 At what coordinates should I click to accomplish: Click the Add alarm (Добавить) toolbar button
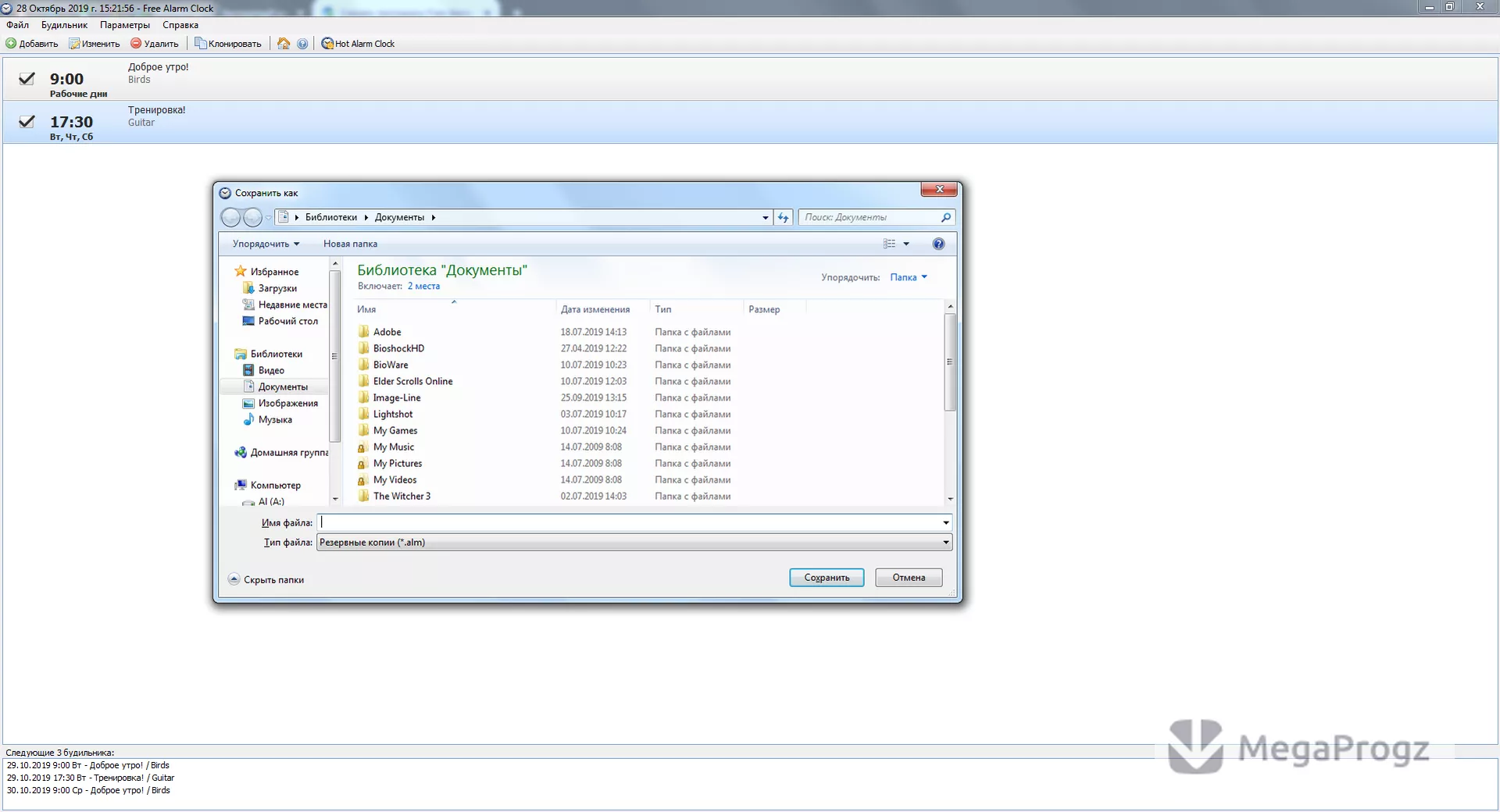[x=32, y=44]
